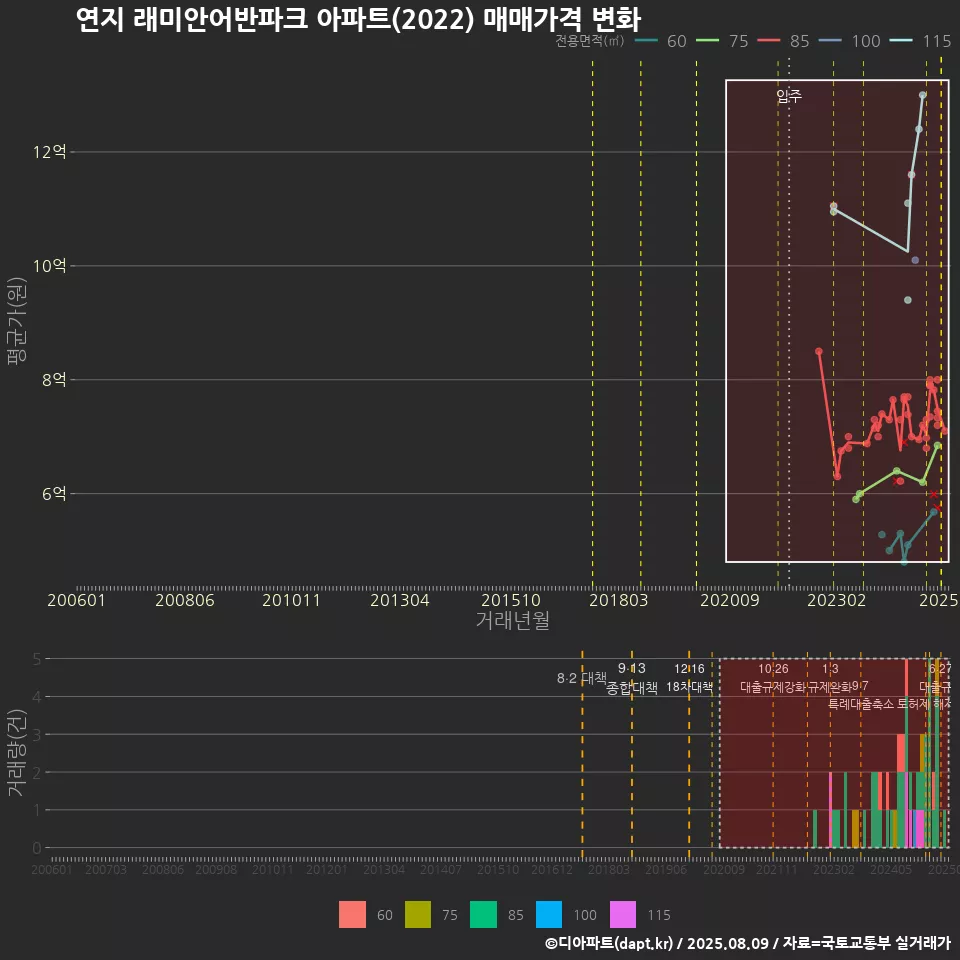This screenshot has height=960, width=960.
Task: Click 202302 tick on the price chart axis
Action: pyautogui.click(x=836, y=600)
